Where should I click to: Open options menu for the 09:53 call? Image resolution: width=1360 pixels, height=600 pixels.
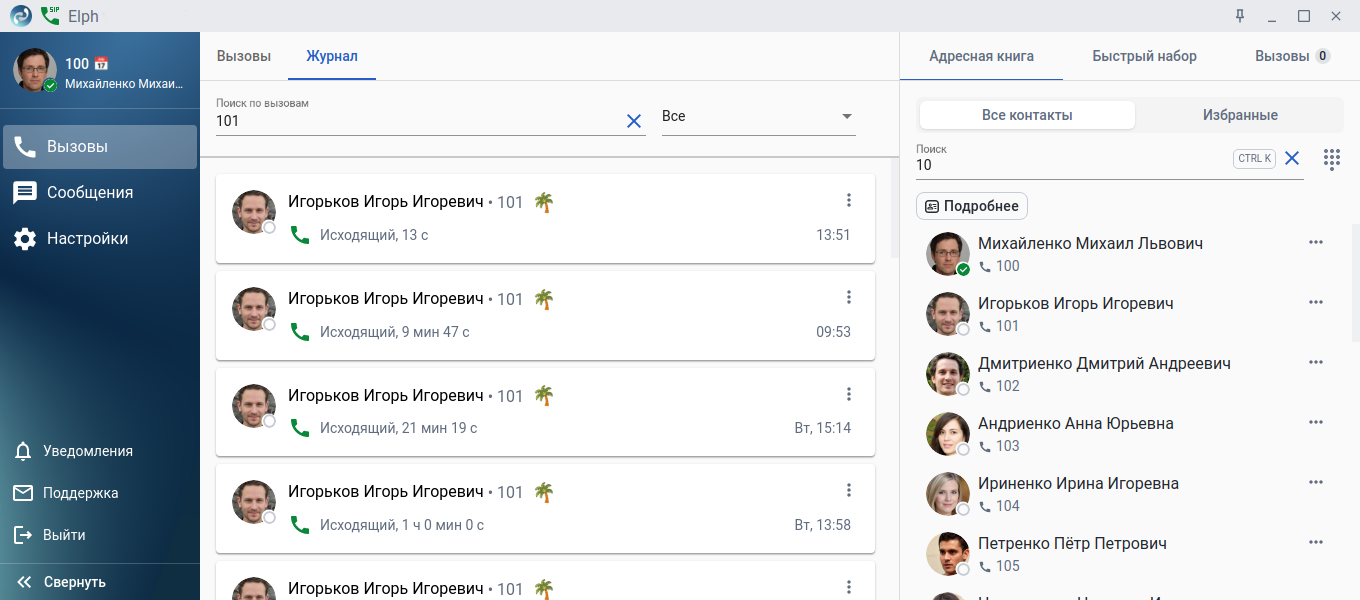point(849,297)
